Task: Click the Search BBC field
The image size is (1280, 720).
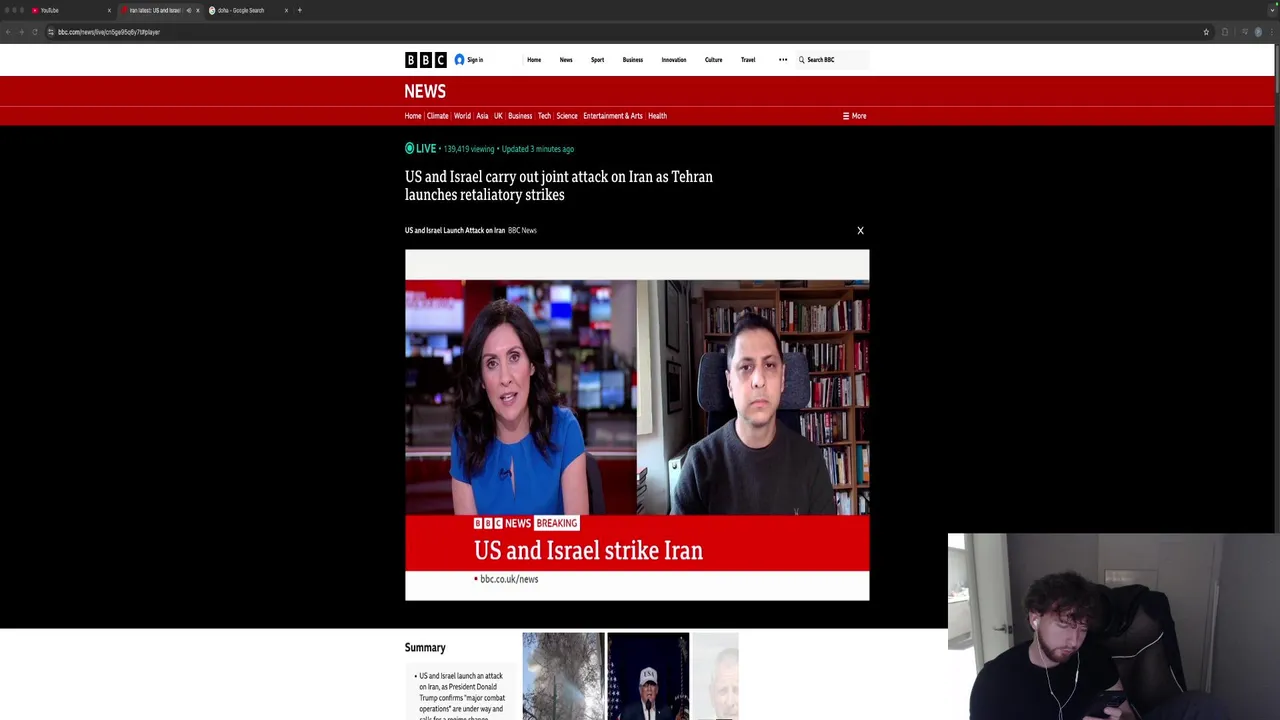Action: pyautogui.click(x=835, y=60)
